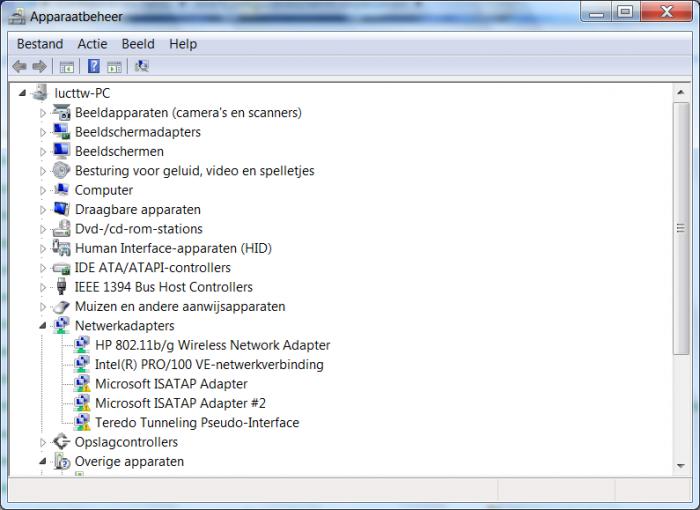This screenshot has width=700, height=510.
Task: Select Microsoft ISATAP Adapter #2
Action: click(x=180, y=403)
